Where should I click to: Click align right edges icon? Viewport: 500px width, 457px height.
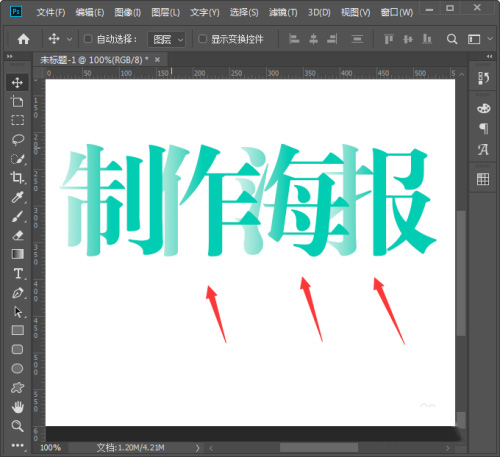[x=332, y=39]
